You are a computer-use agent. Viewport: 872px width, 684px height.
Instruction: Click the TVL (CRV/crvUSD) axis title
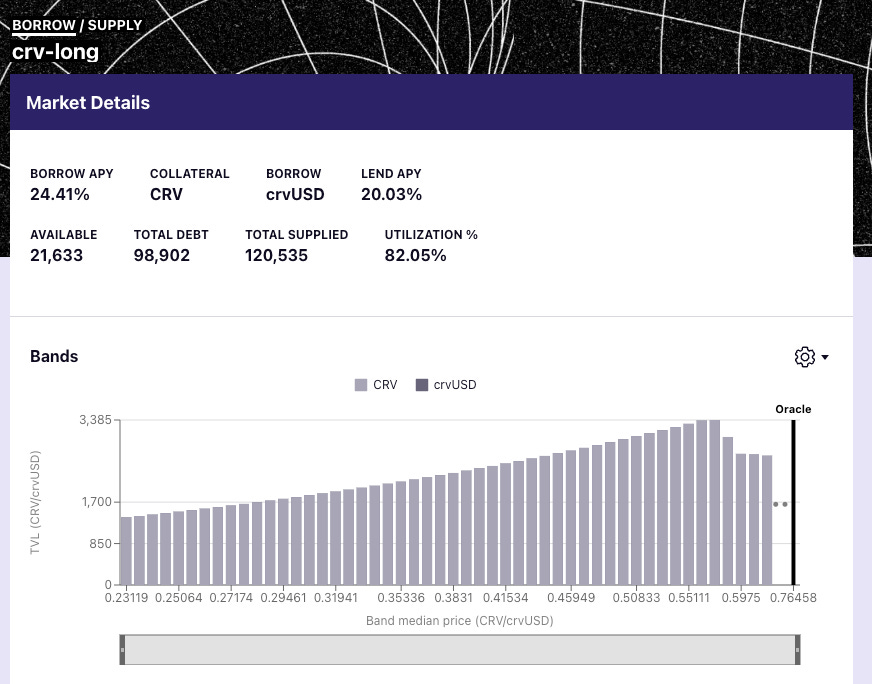point(35,502)
